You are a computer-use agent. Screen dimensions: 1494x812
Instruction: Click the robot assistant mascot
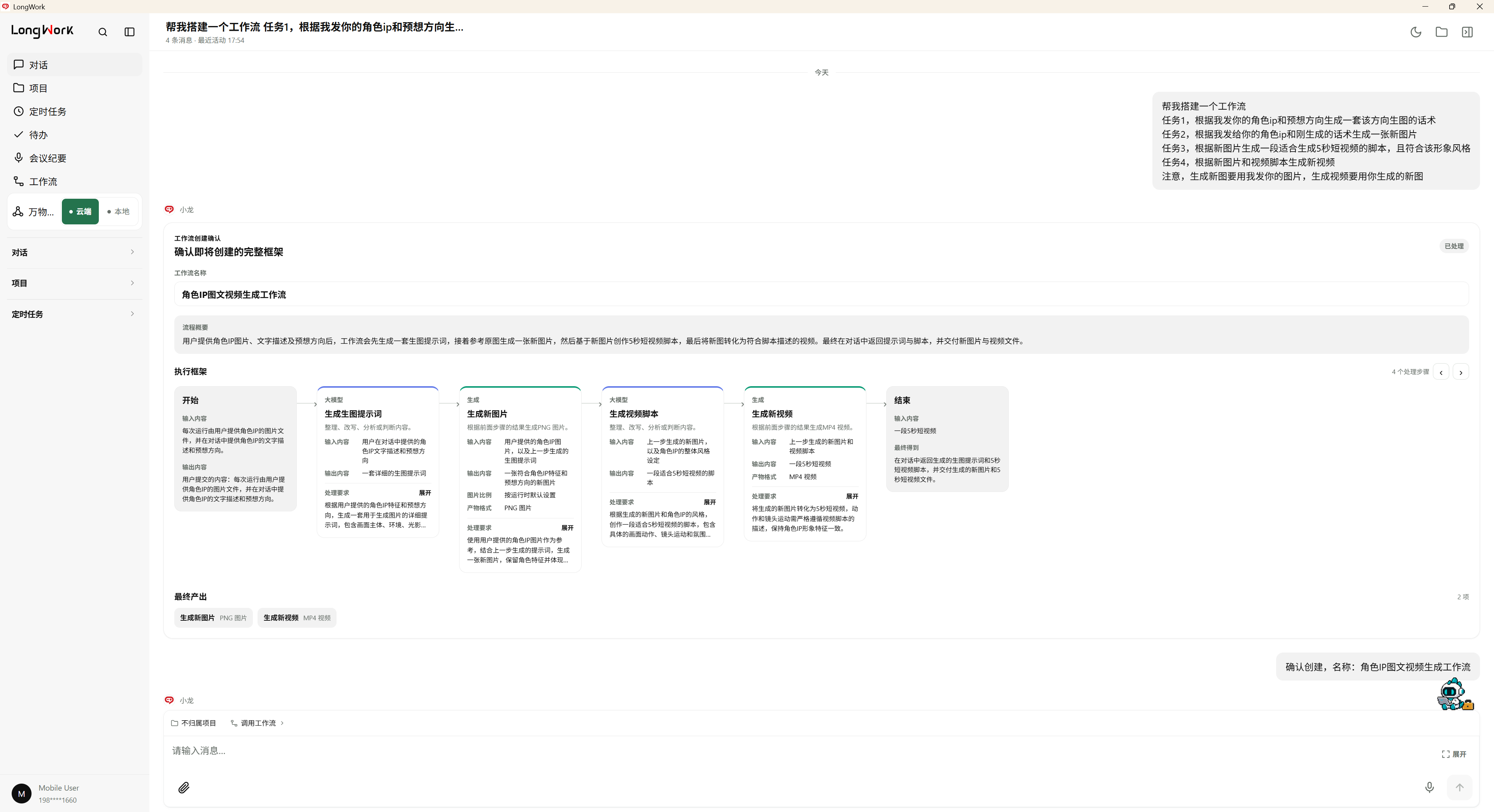[x=1455, y=694]
